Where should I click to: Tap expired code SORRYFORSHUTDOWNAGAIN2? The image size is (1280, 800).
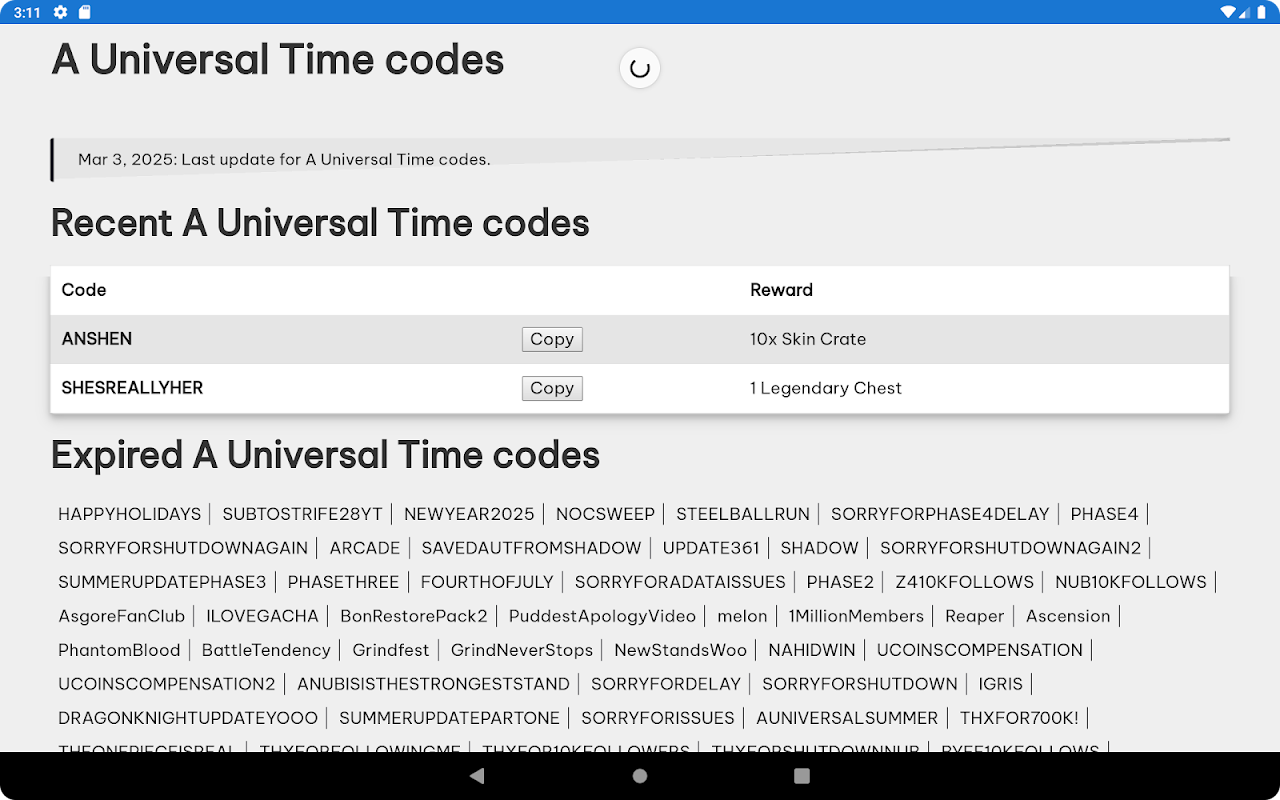tap(1011, 548)
